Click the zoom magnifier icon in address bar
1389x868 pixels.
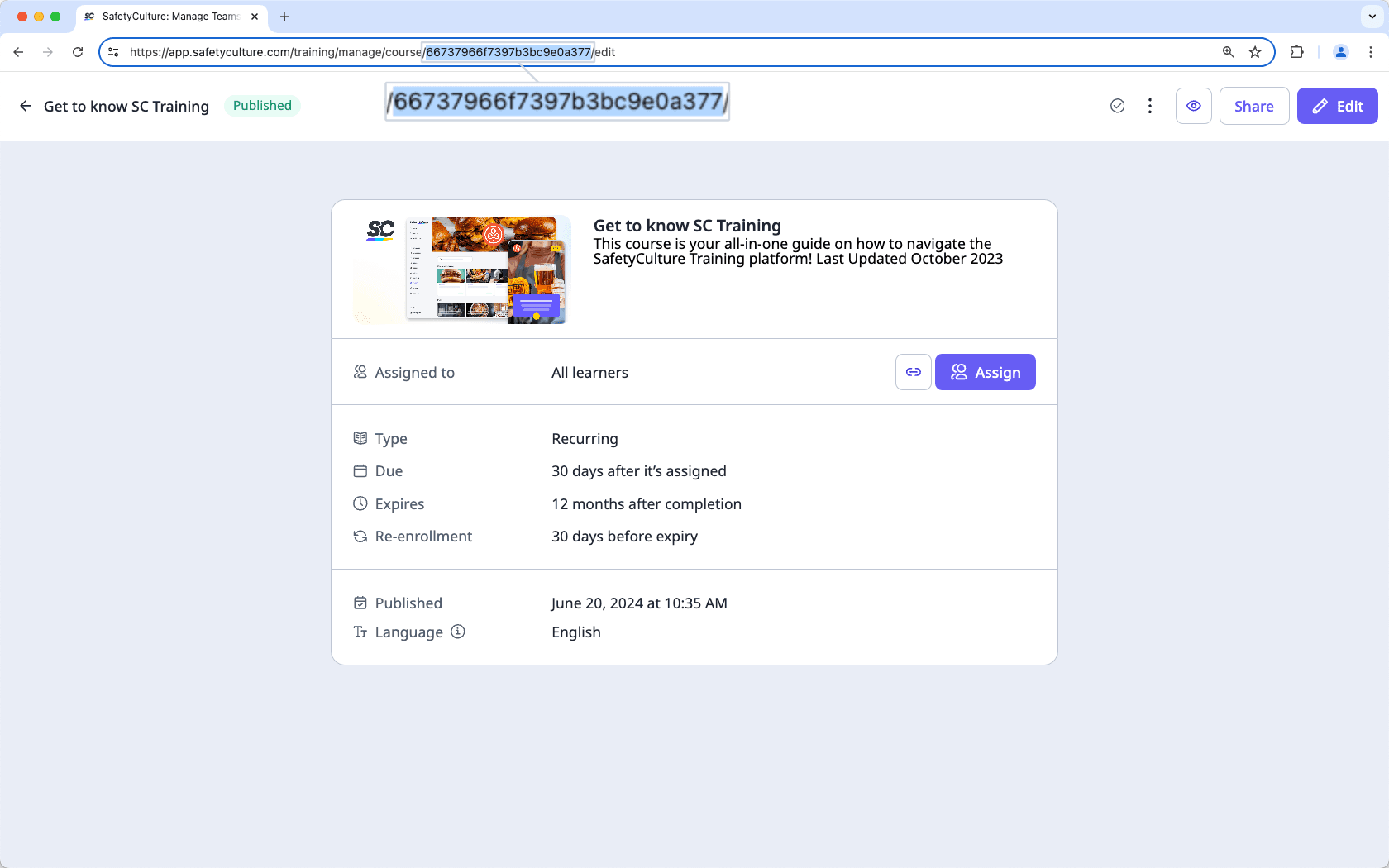[1228, 51]
